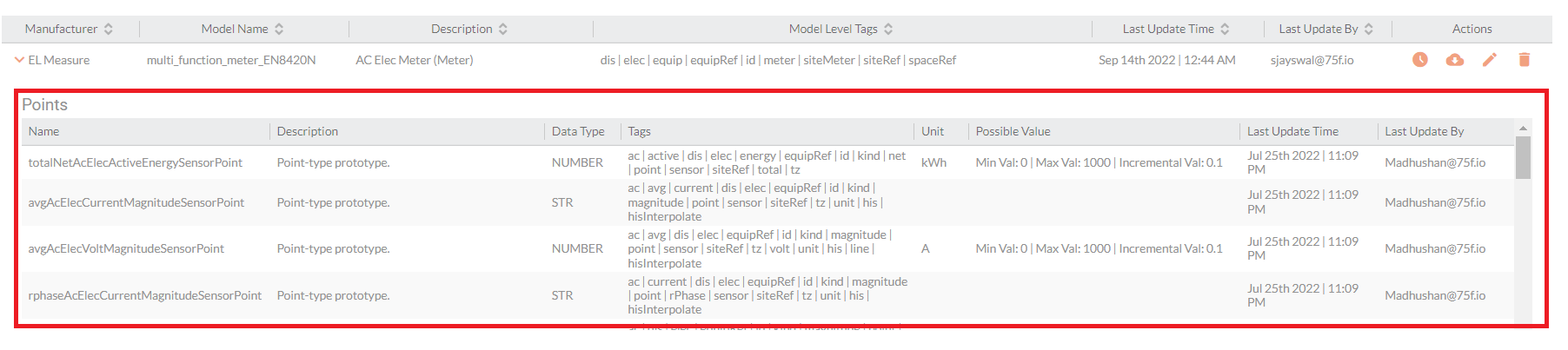The width and height of the screenshot is (1568, 350).
Task: Select totalNetAcElecActiveEnergySensorPoint row
Action: (767, 162)
